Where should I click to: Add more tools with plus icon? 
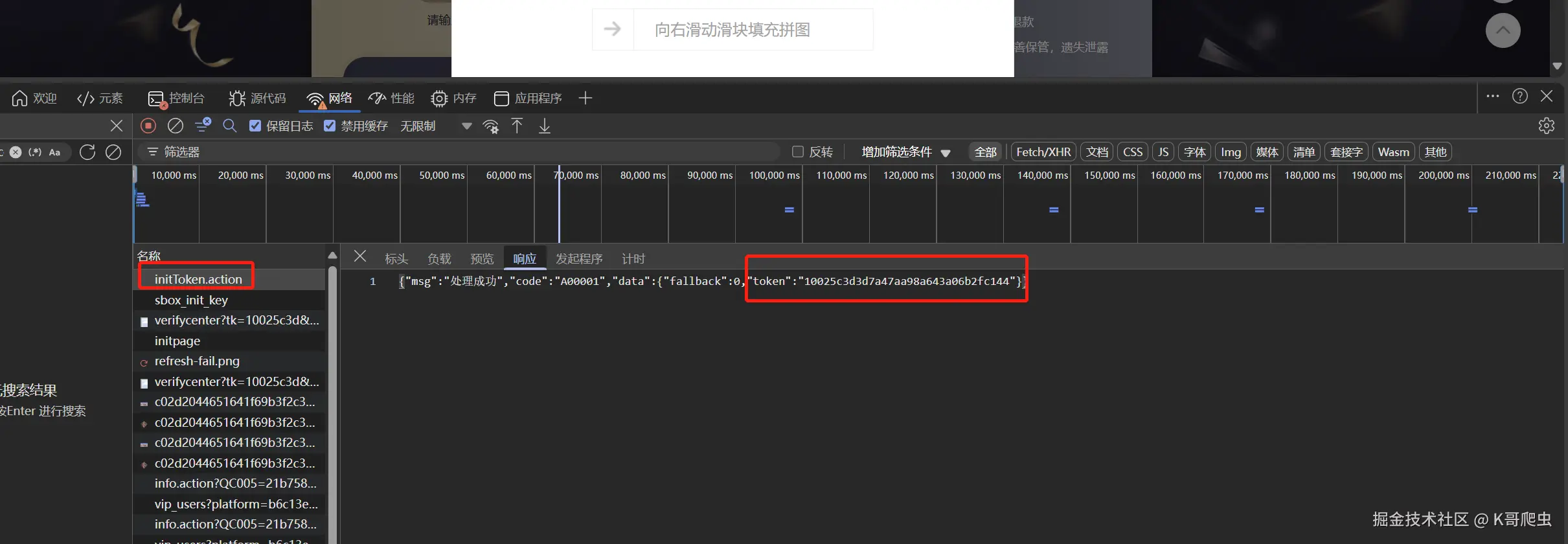[x=585, y=98]
